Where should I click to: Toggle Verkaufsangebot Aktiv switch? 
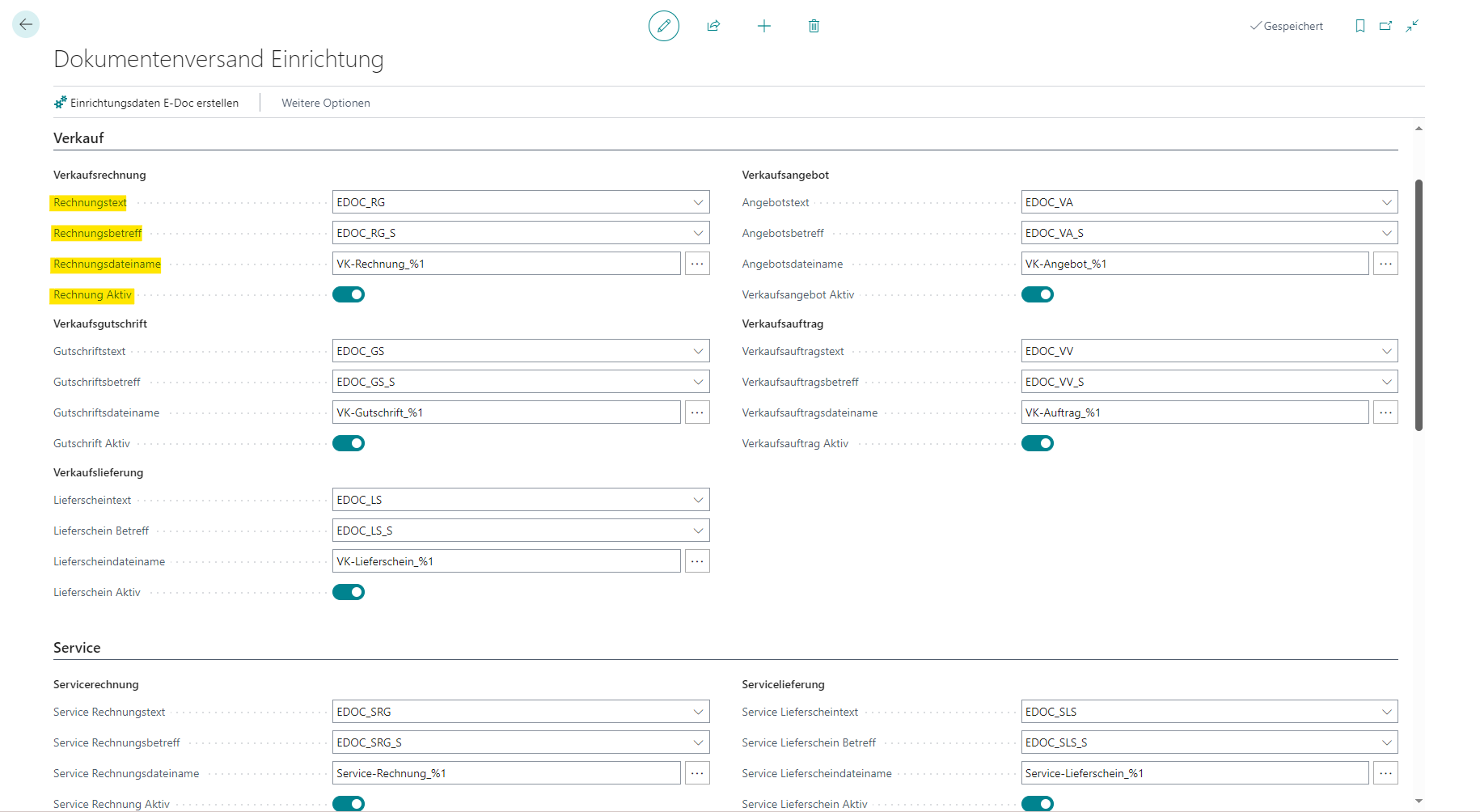(1037, 294)
